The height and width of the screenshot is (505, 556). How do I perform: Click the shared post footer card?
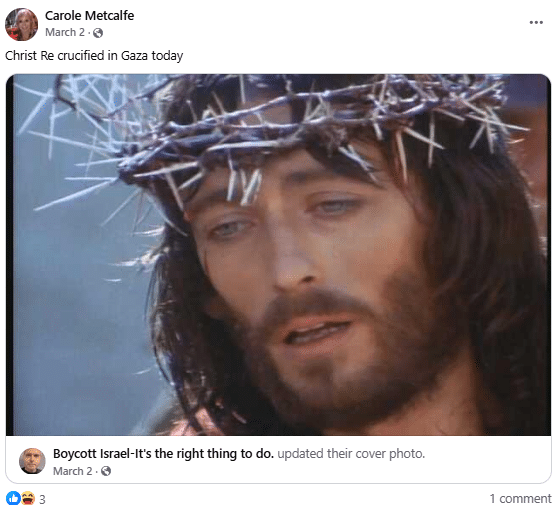pyautogui.click(x=278, y=460)
